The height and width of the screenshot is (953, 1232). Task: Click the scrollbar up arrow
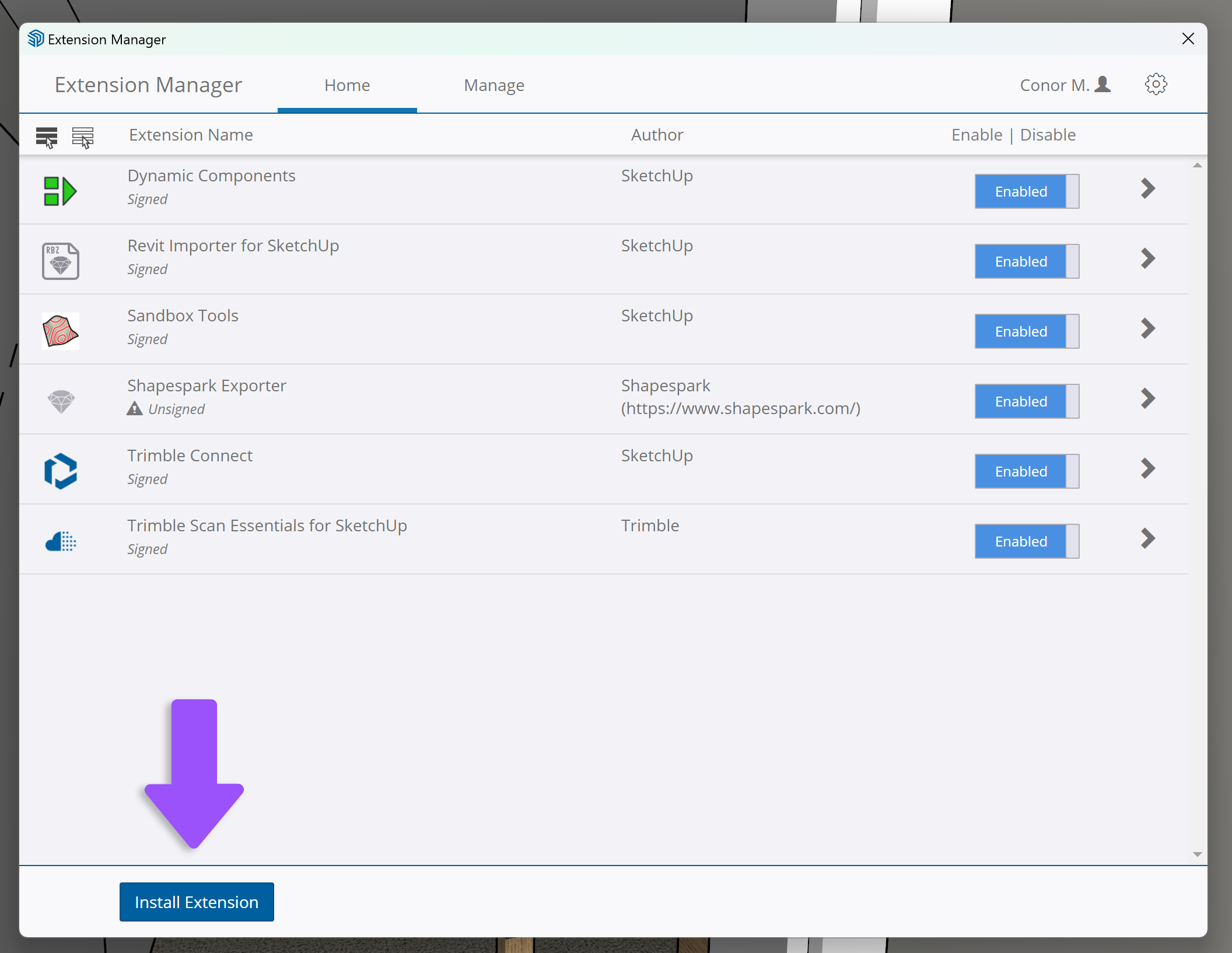[x=1197, y=166]
